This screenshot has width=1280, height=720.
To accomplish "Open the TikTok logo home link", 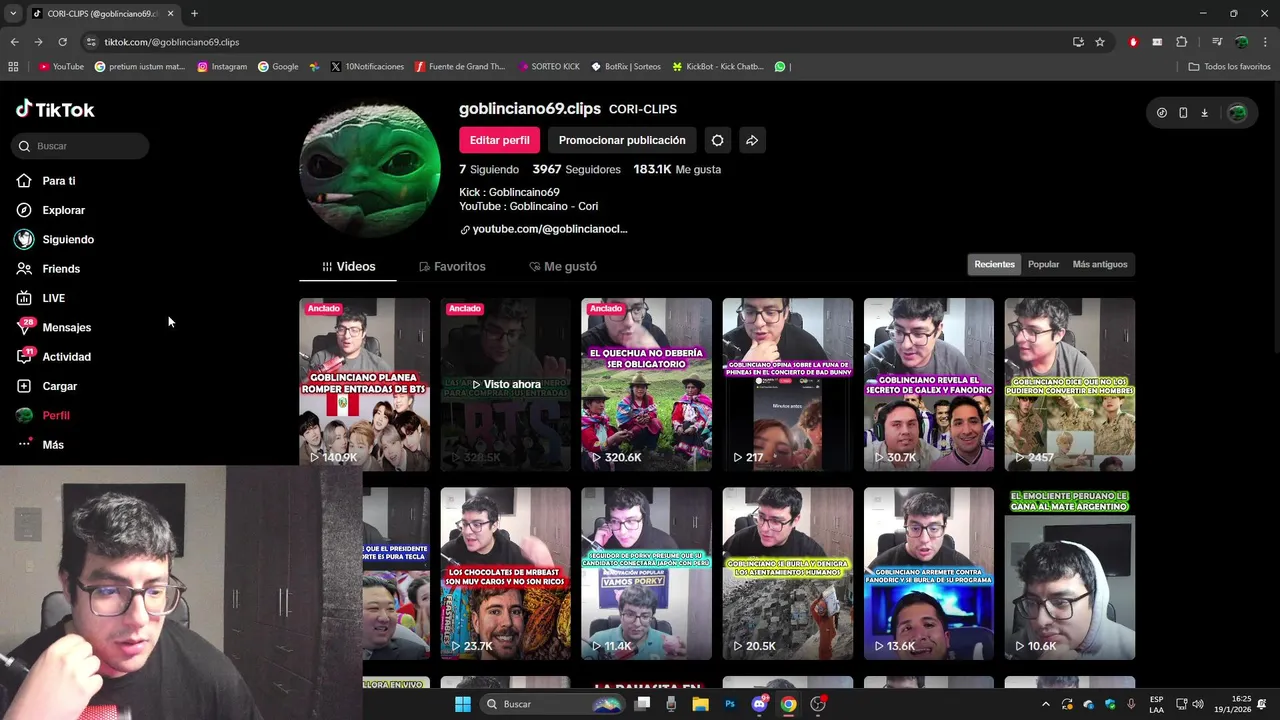I will (55, 109).
